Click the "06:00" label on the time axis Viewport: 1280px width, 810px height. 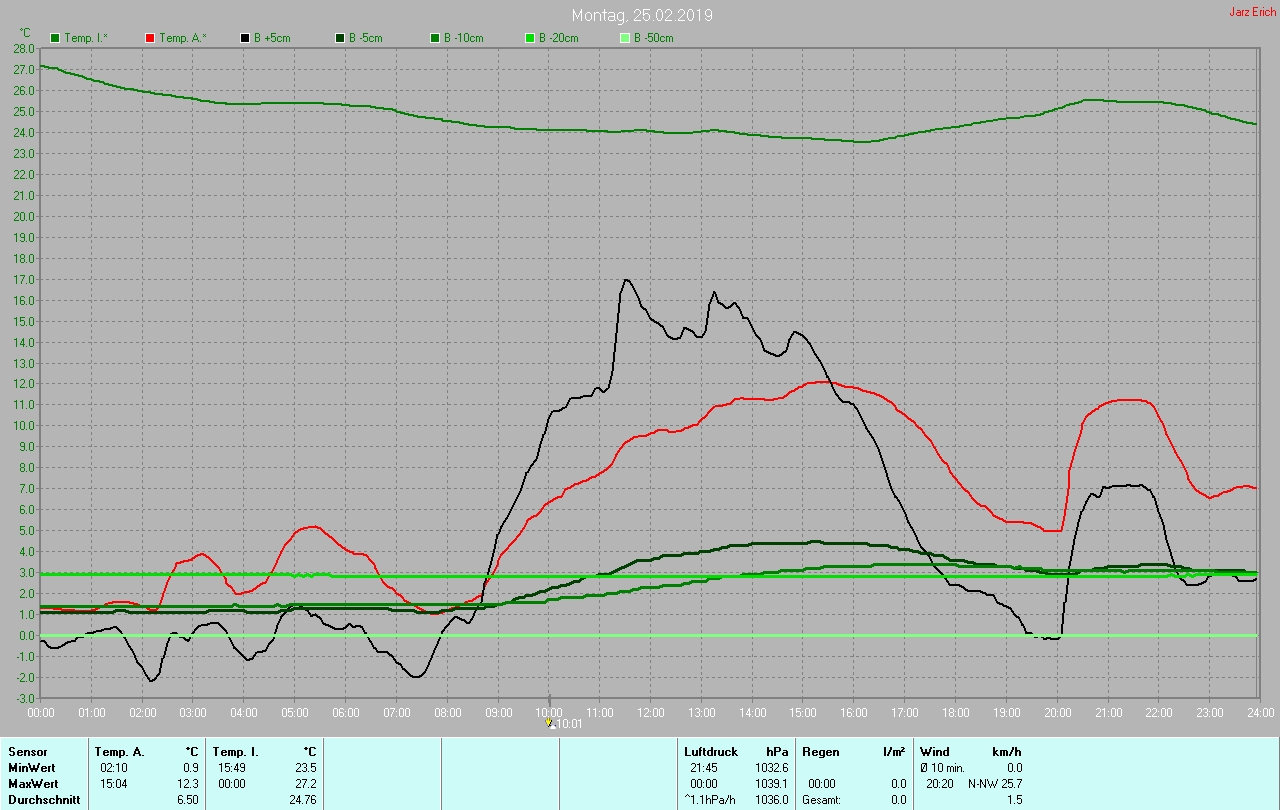346,713
